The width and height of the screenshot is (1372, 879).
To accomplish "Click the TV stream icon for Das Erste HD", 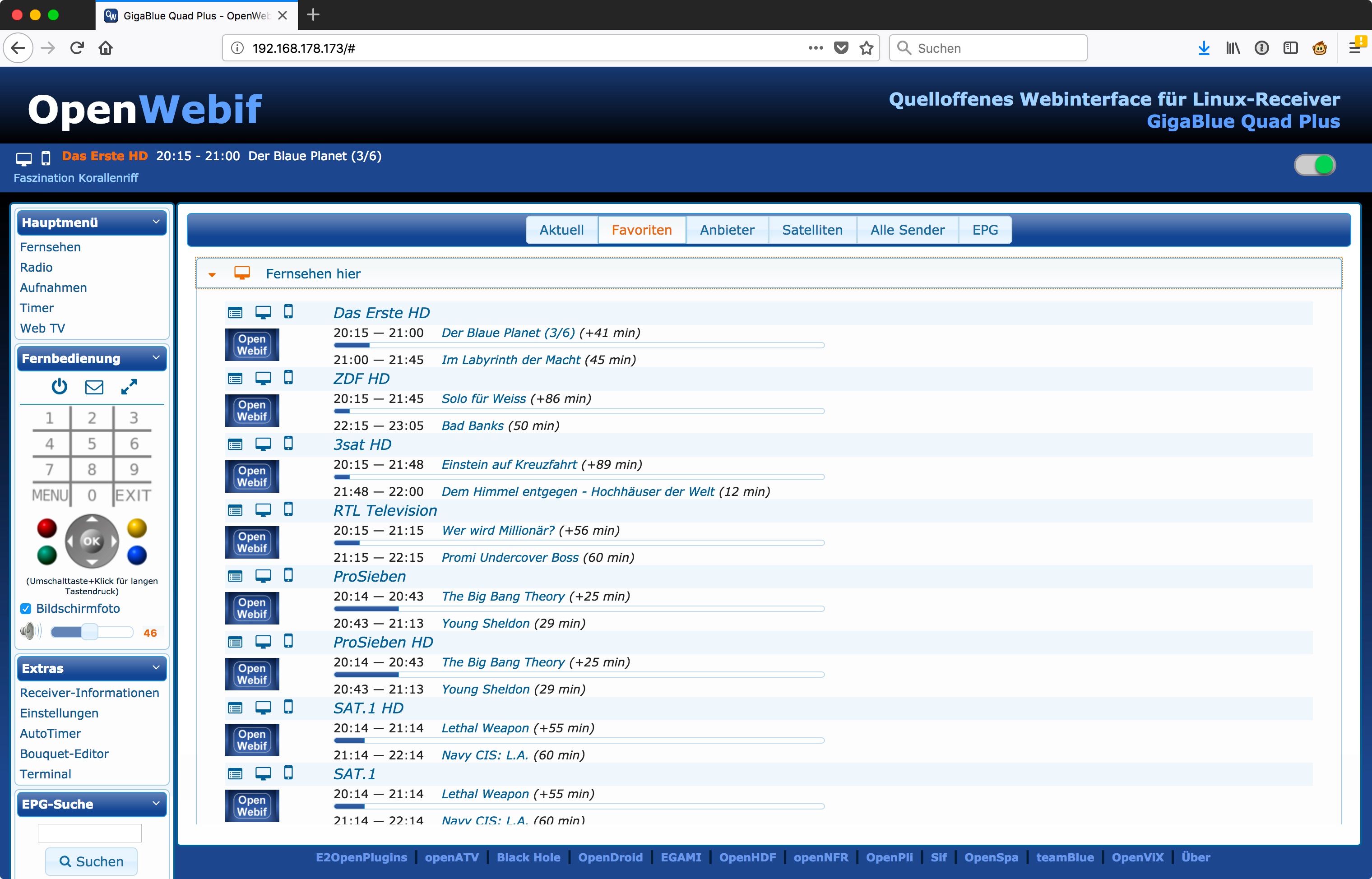I will pyautogui.click(x=263, y=312).
